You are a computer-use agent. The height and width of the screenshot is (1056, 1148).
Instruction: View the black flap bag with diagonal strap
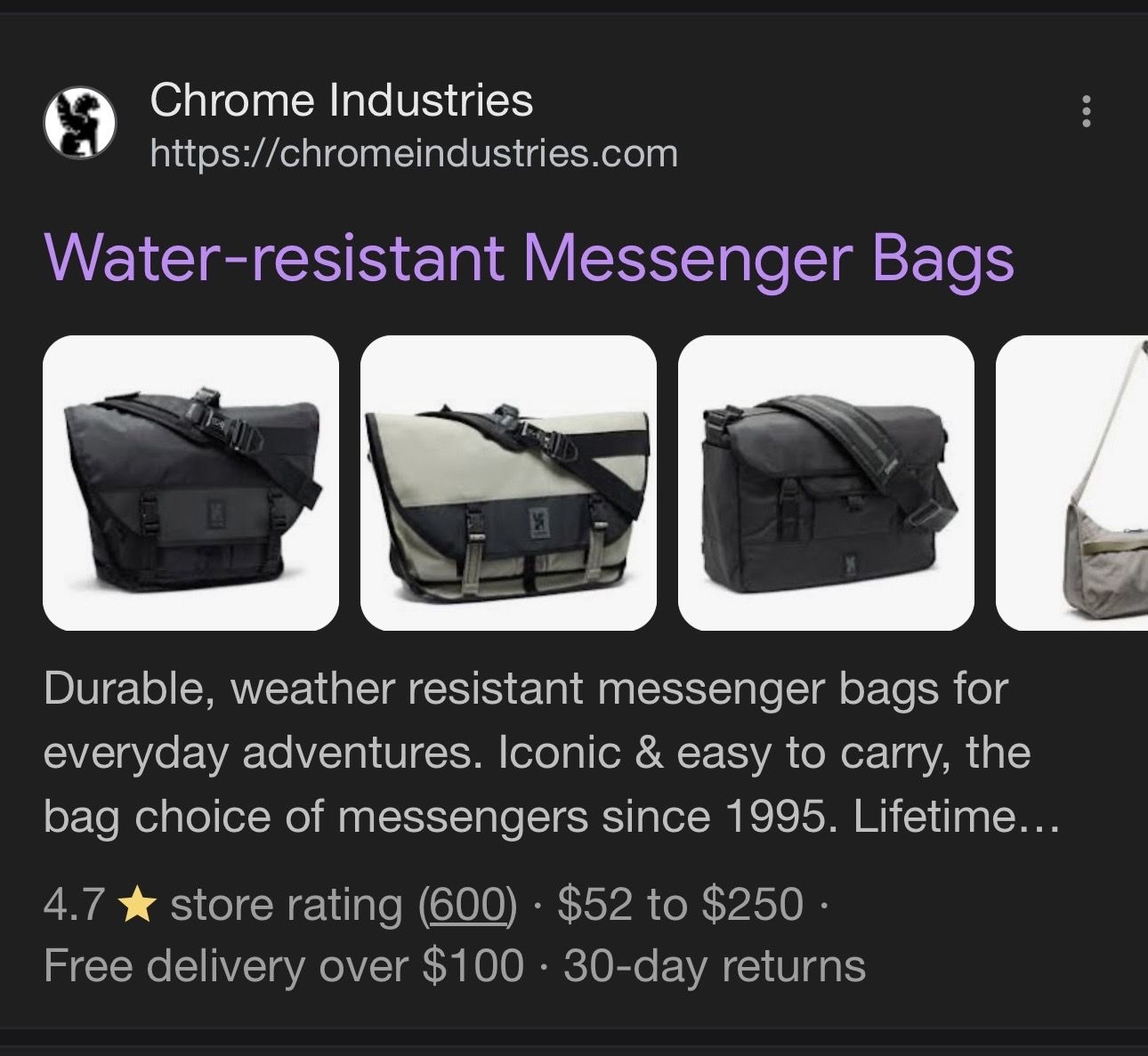[x=826, y=483]
